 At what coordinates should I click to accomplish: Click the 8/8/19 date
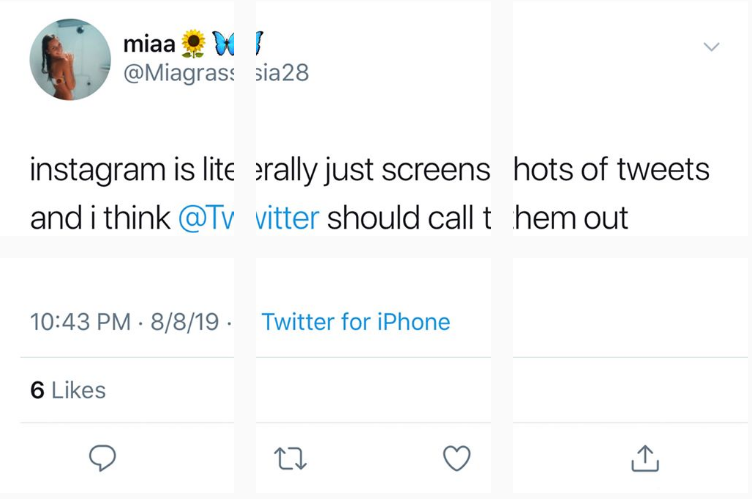[x=184, y=322]
